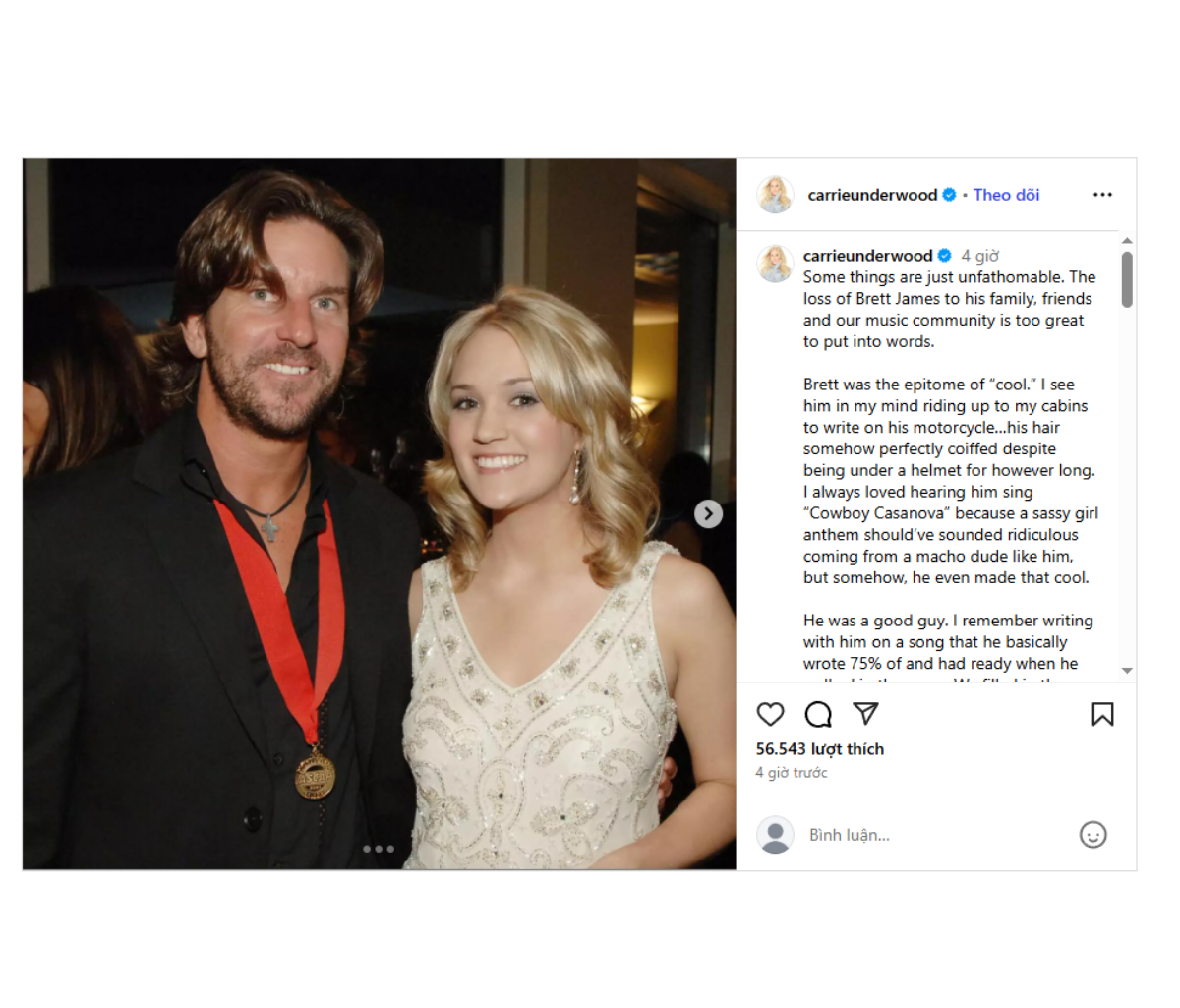Open emoji picker smiley icon
Screen dimensions: 1180x1008
tap(1092, 835)
